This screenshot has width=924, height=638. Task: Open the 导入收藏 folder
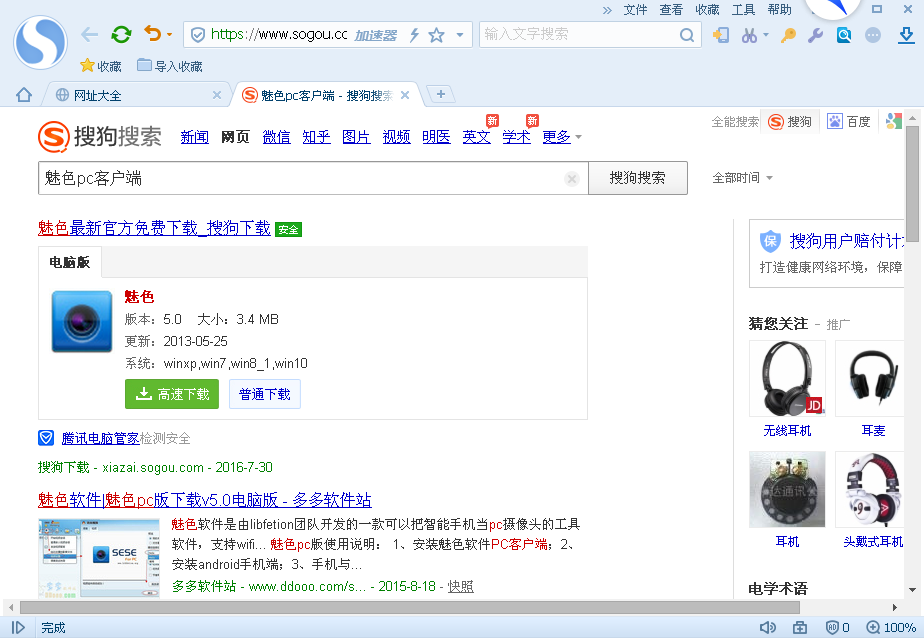coord(170,66)
